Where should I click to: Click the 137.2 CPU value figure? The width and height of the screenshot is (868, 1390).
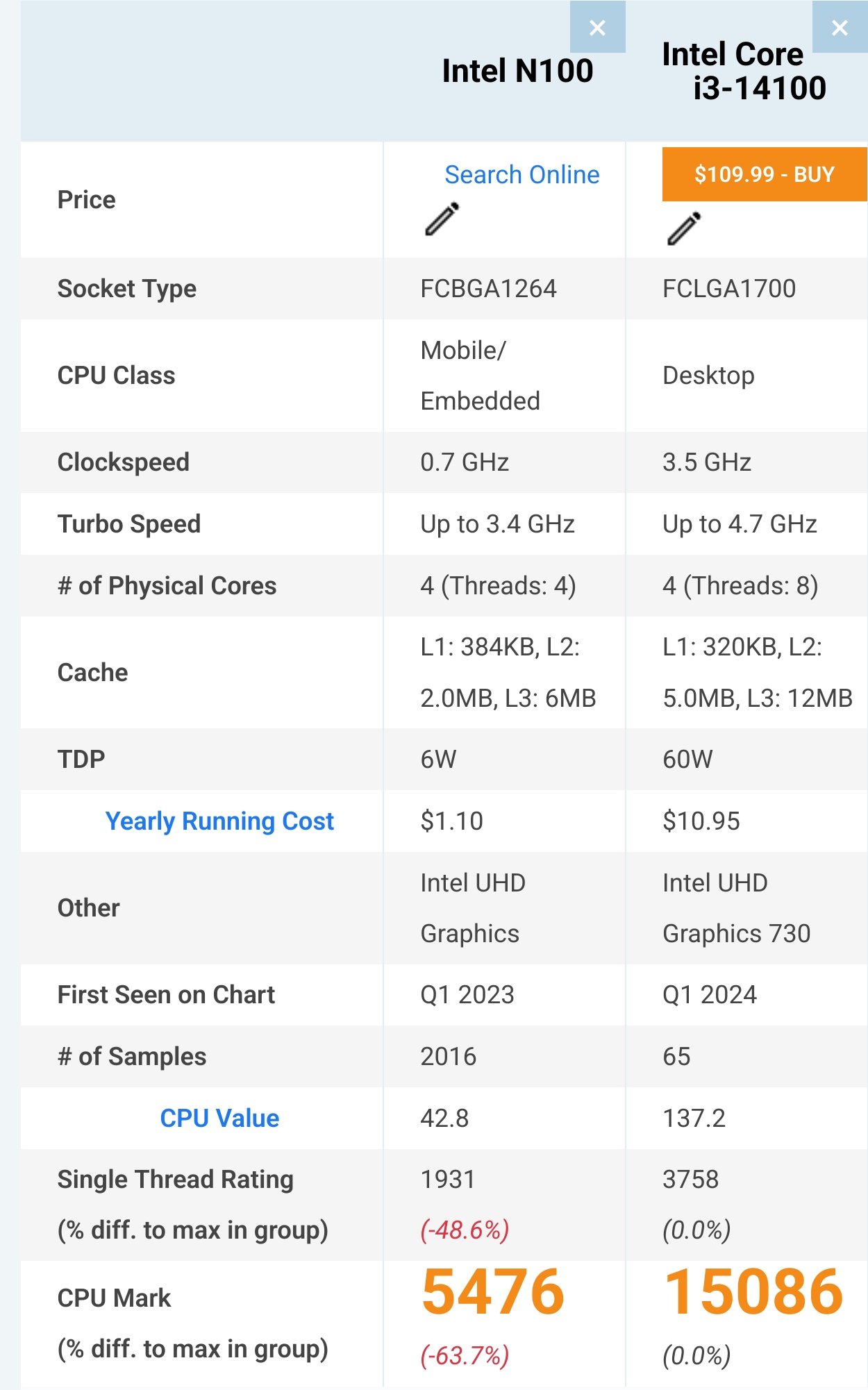pyautogui.click(x=694, y=1118)
